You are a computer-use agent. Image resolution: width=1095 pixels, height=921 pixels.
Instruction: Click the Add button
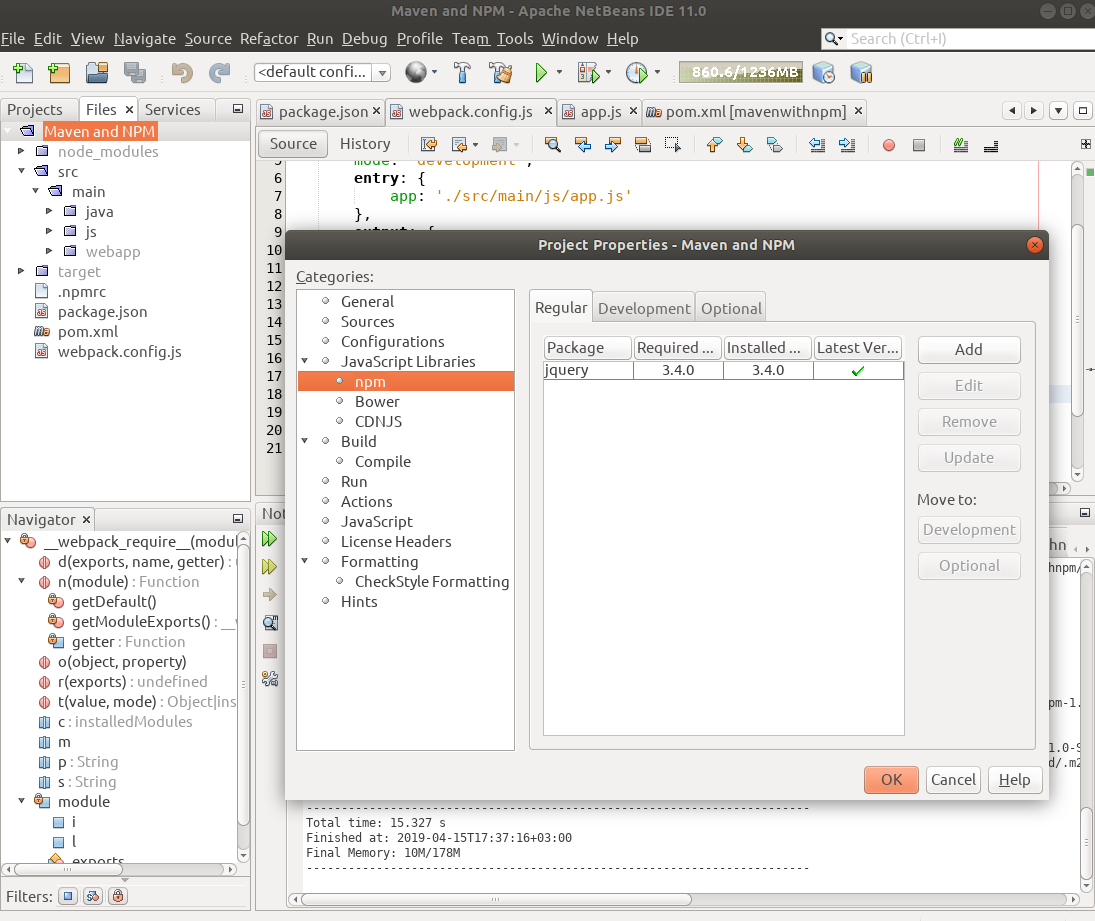pos(969,349)
